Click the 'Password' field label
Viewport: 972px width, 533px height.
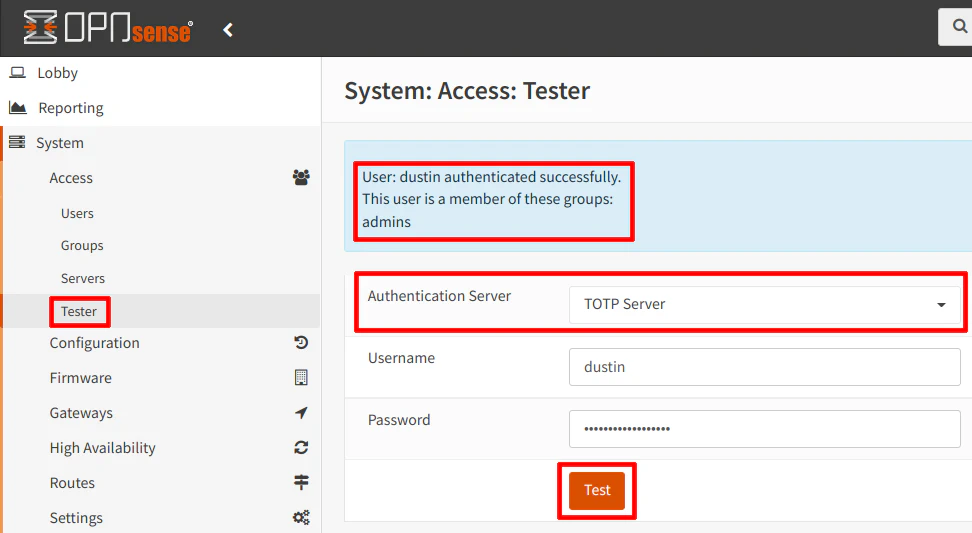coord(399,420)
